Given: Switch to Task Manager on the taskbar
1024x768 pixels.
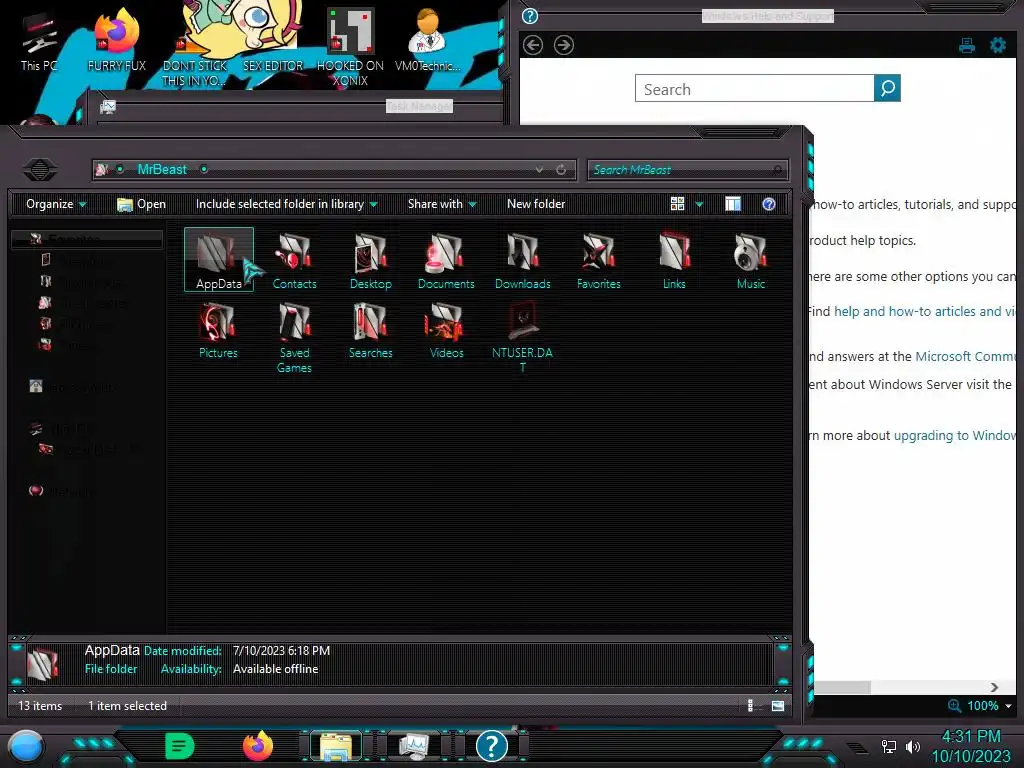Looking at the screenshot, I should pos(414,746).
